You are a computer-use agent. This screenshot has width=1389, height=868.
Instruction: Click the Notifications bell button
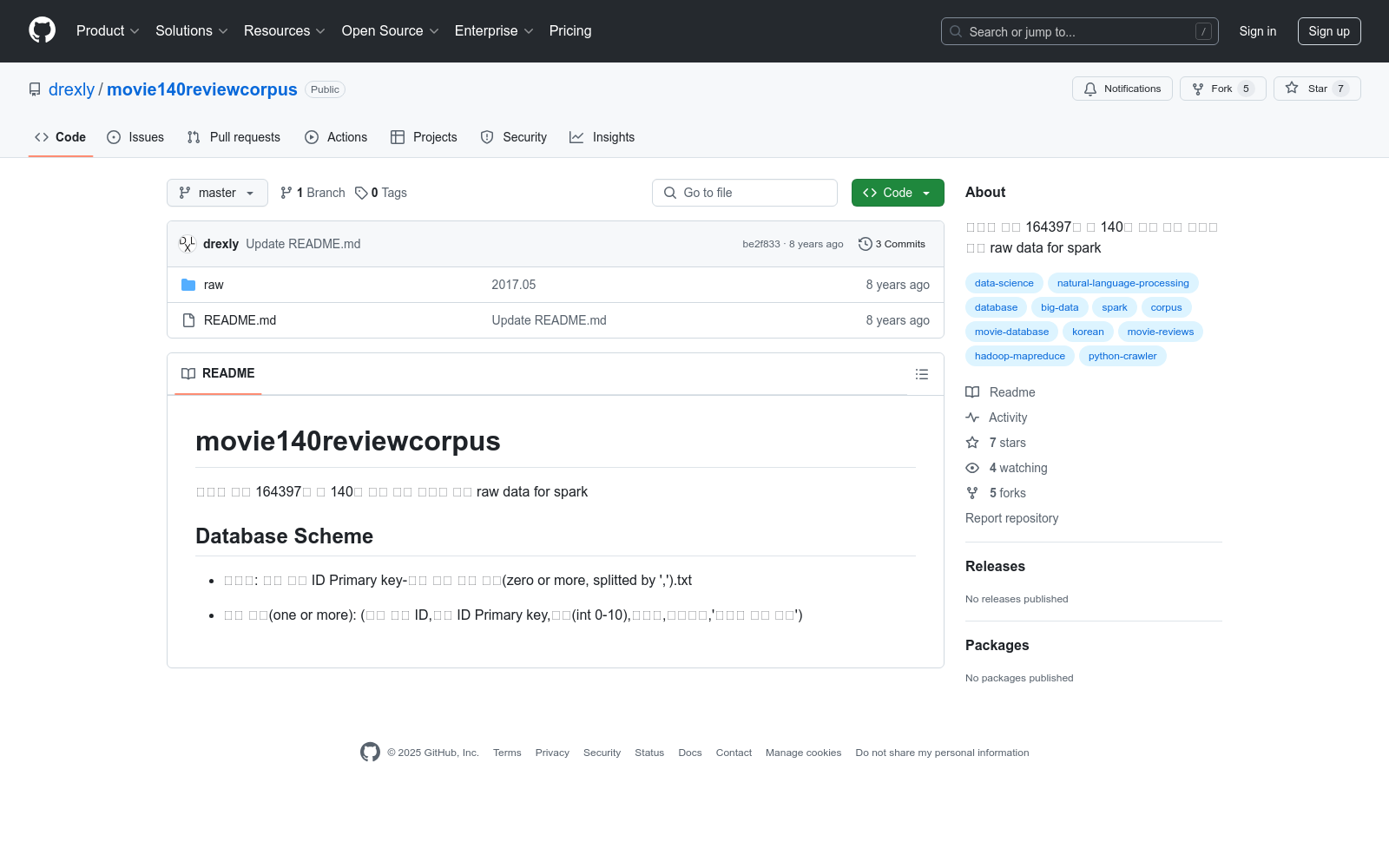coord(1122,89)
